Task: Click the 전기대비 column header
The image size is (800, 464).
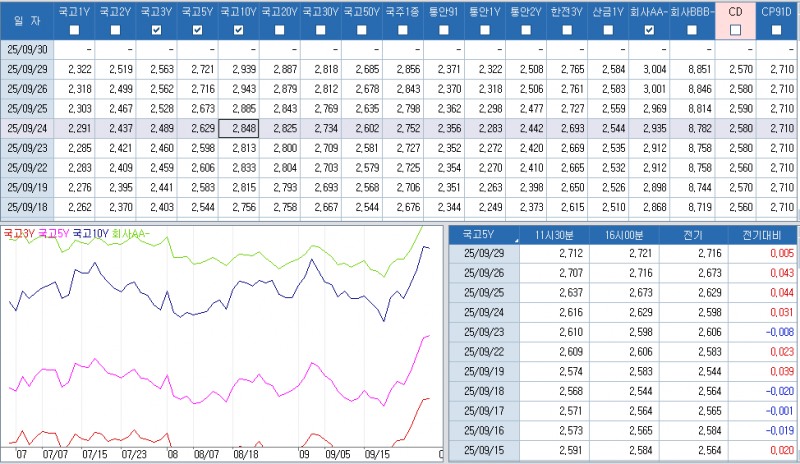Action: point(763,236)
